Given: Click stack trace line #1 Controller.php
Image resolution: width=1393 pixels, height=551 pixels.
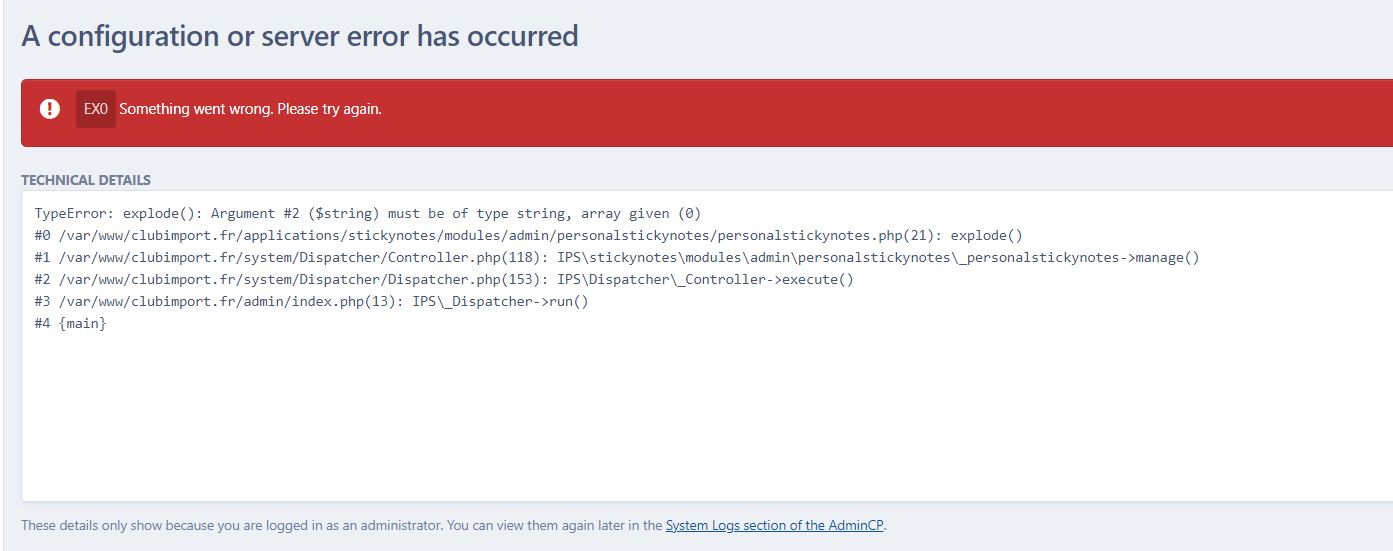Looking at the screenshot, I should click(617, 258).
